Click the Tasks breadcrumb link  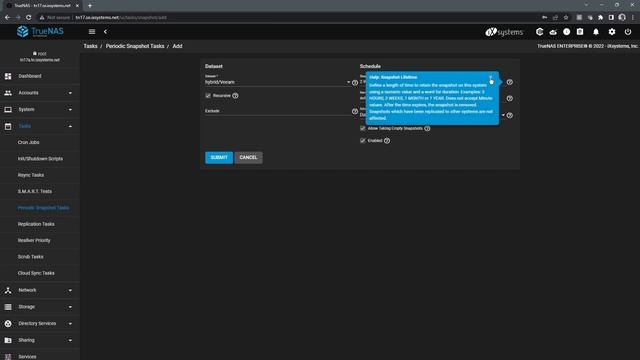tap(91, 46)
